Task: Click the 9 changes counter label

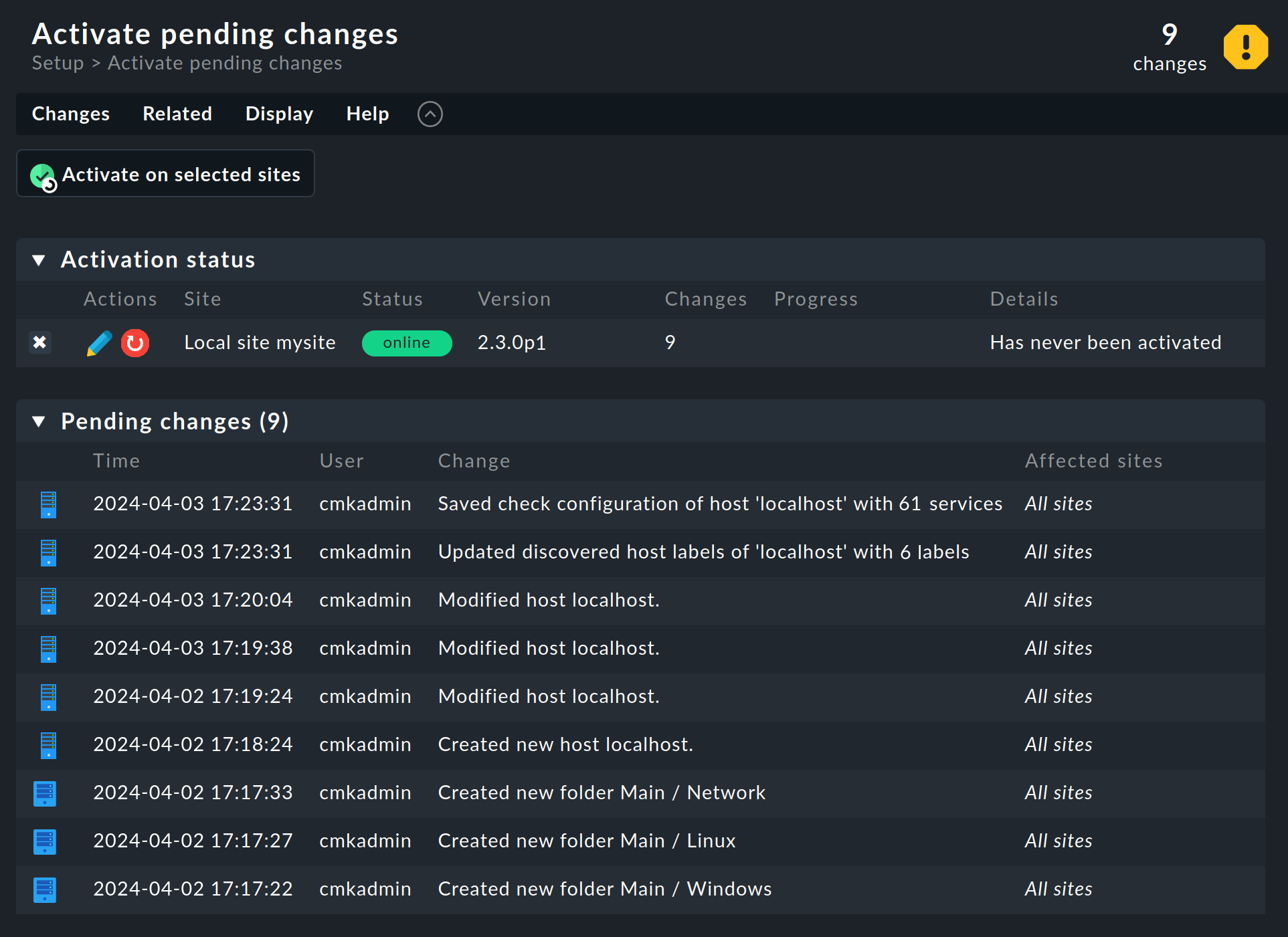Action: (1169, 47)
